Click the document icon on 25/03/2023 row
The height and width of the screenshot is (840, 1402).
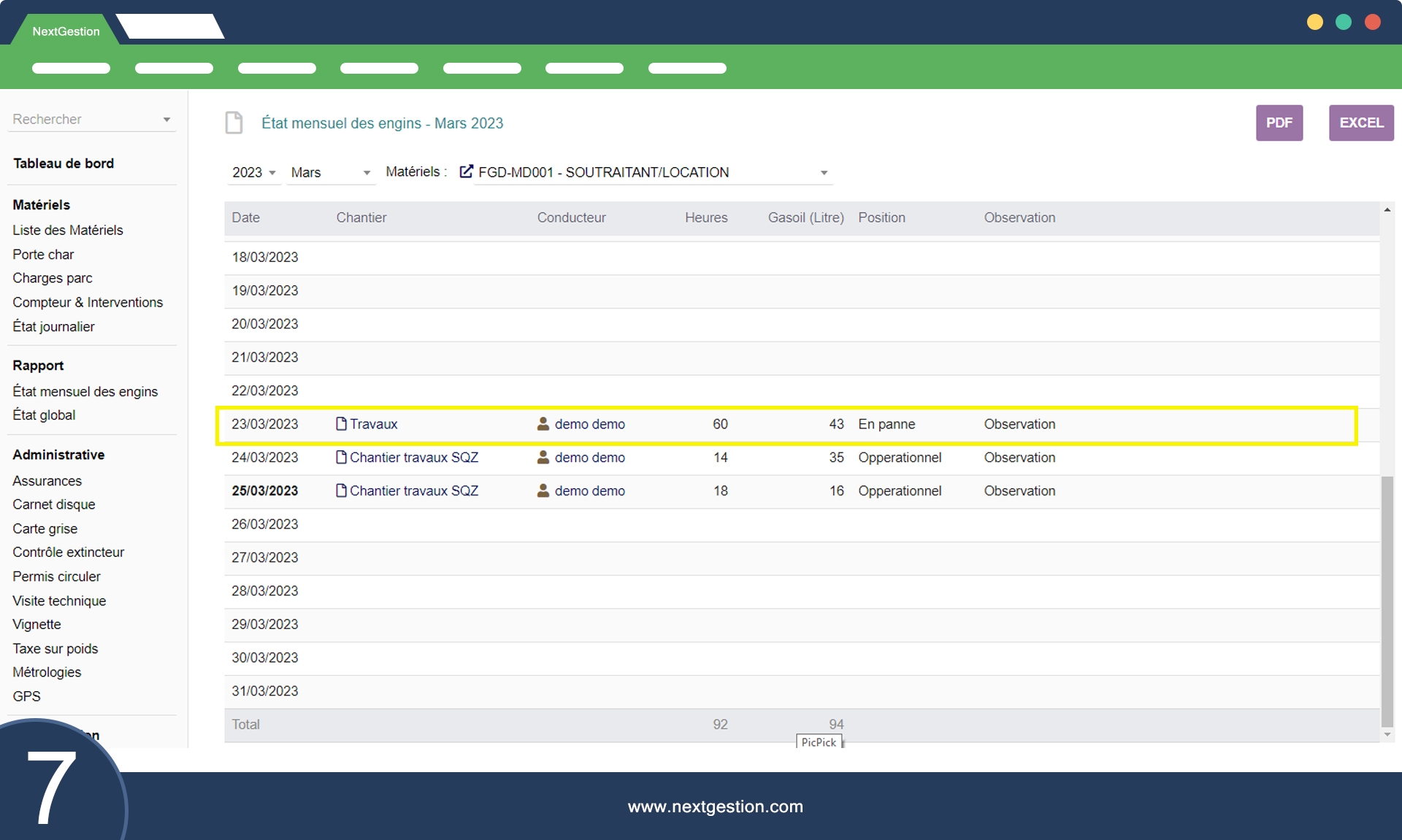click(341, 491)
